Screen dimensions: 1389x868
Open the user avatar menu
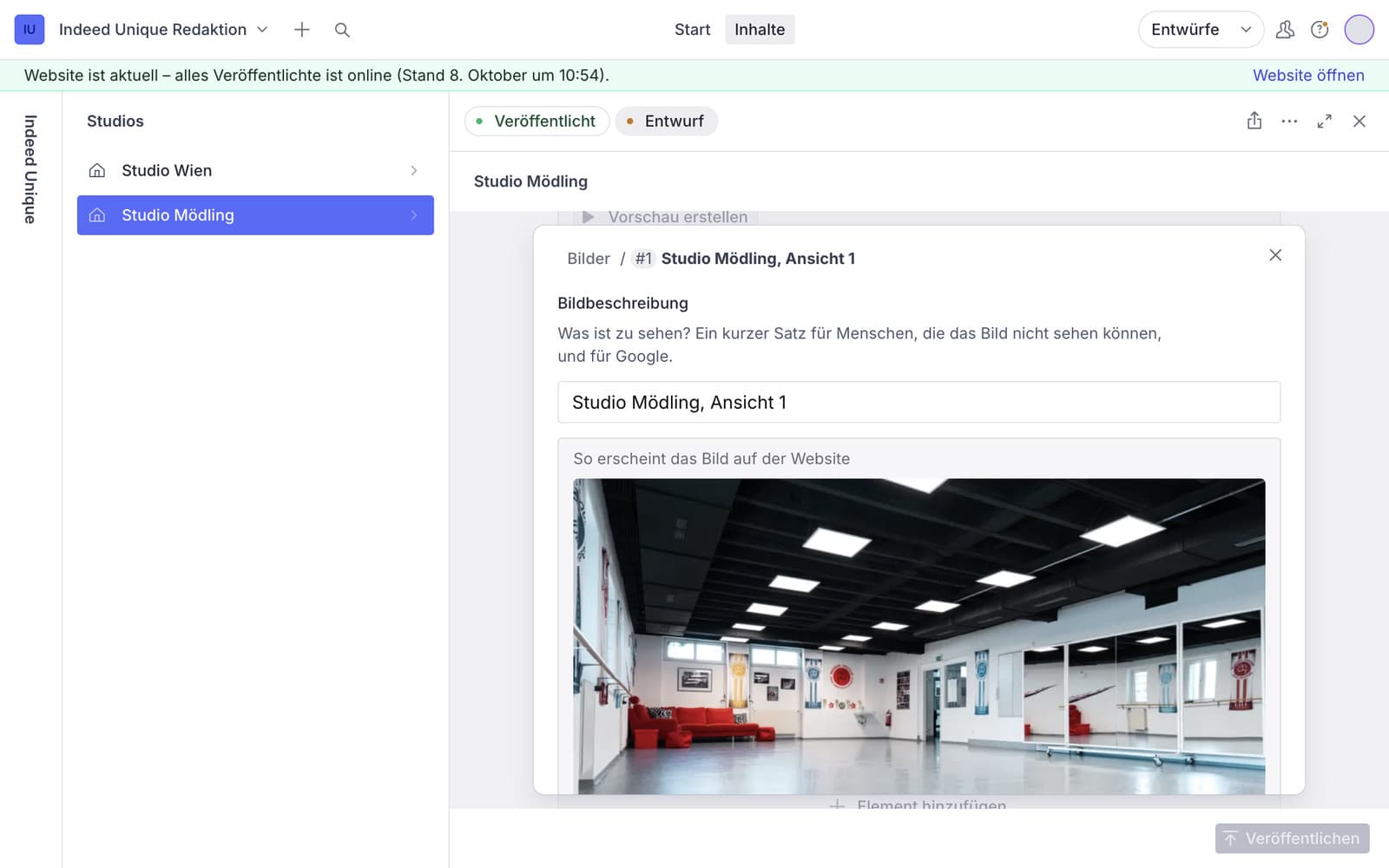(x=1359, y=30)
